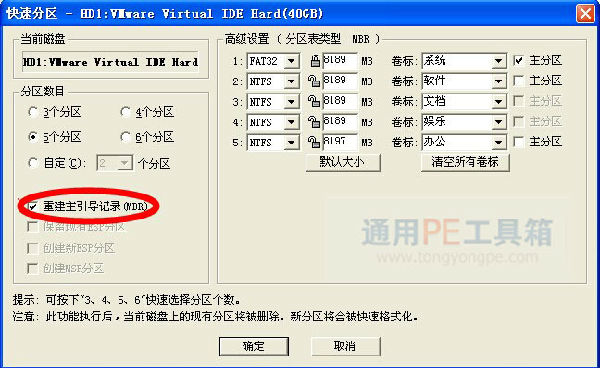Image resolution: width=600 pixels, height=368 pixels.
Task: Click size input field of partition 5 (8197)
Action: pos(340,142)
